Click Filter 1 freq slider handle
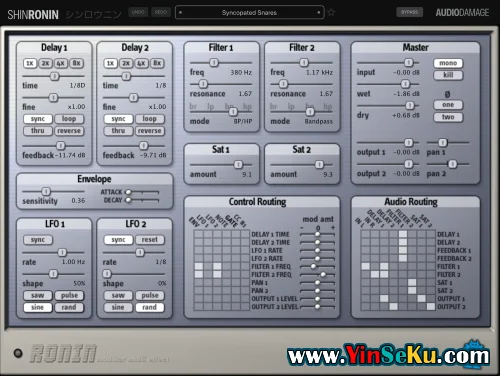 pyautogui.click(x=214, y=63)
